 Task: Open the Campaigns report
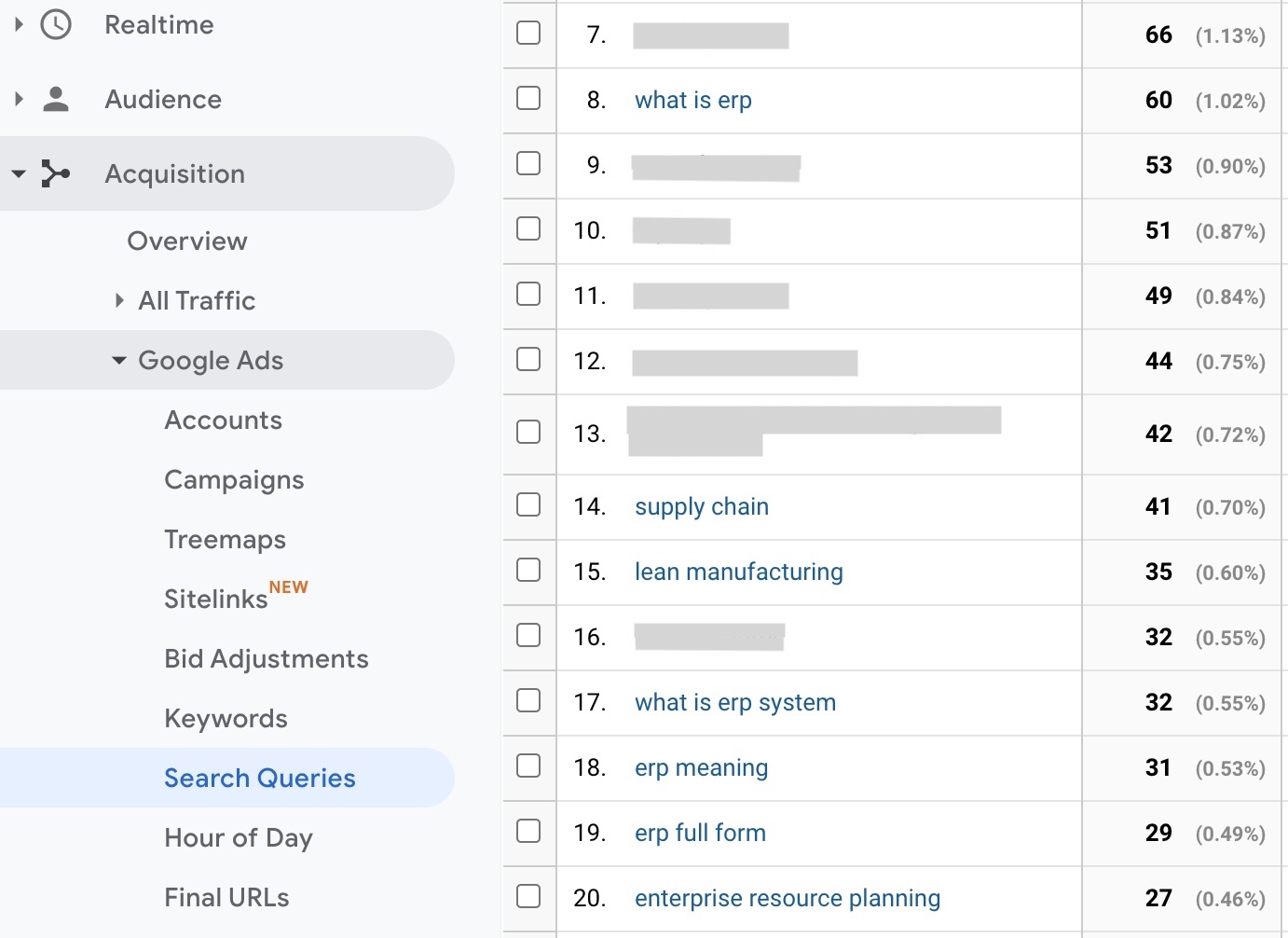[234, 479]
